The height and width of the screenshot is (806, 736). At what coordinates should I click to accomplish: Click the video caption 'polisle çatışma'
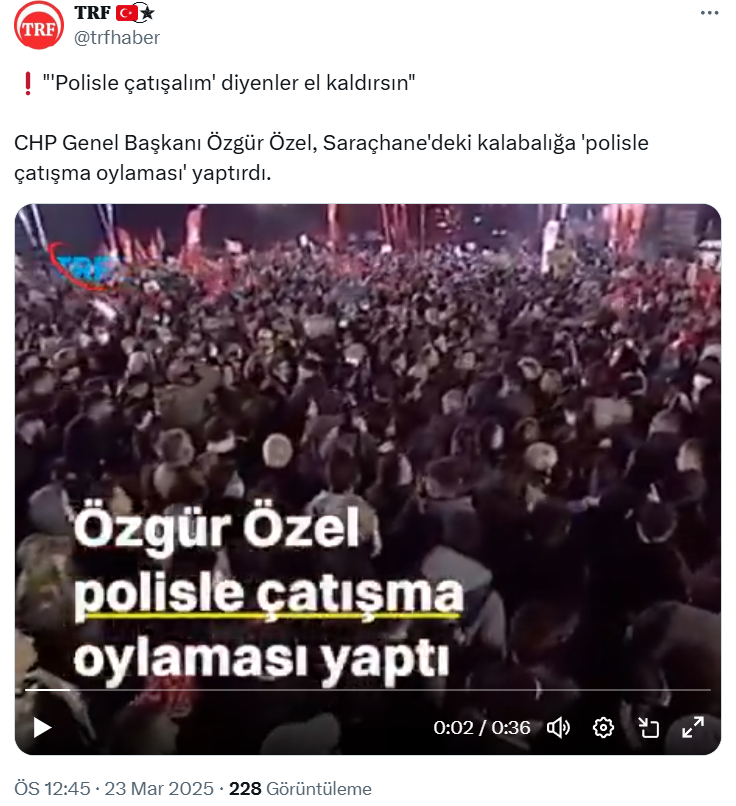pos(269,594)
